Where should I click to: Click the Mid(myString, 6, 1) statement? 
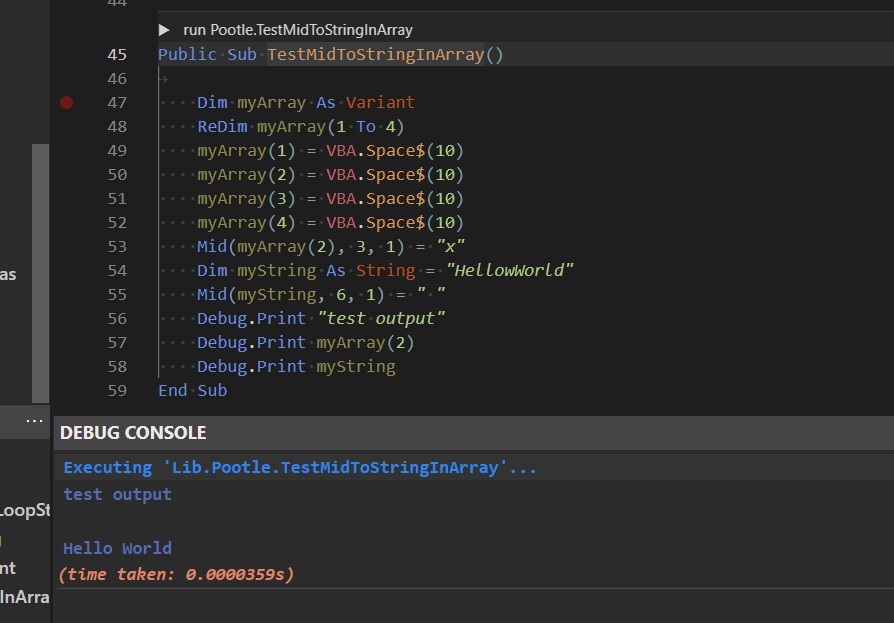290,295
